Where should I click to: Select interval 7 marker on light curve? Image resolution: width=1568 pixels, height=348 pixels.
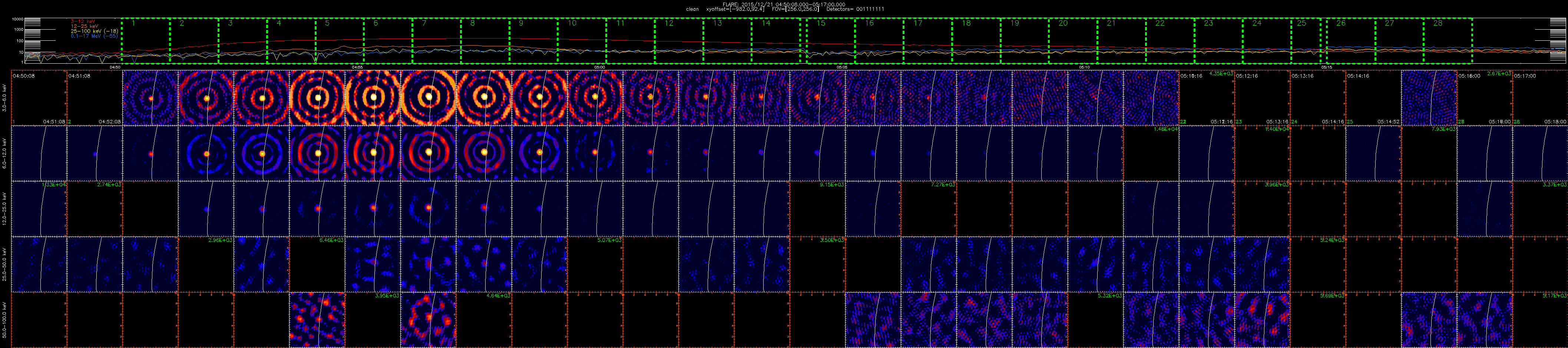pyautogui.click(x=424, y=23)
